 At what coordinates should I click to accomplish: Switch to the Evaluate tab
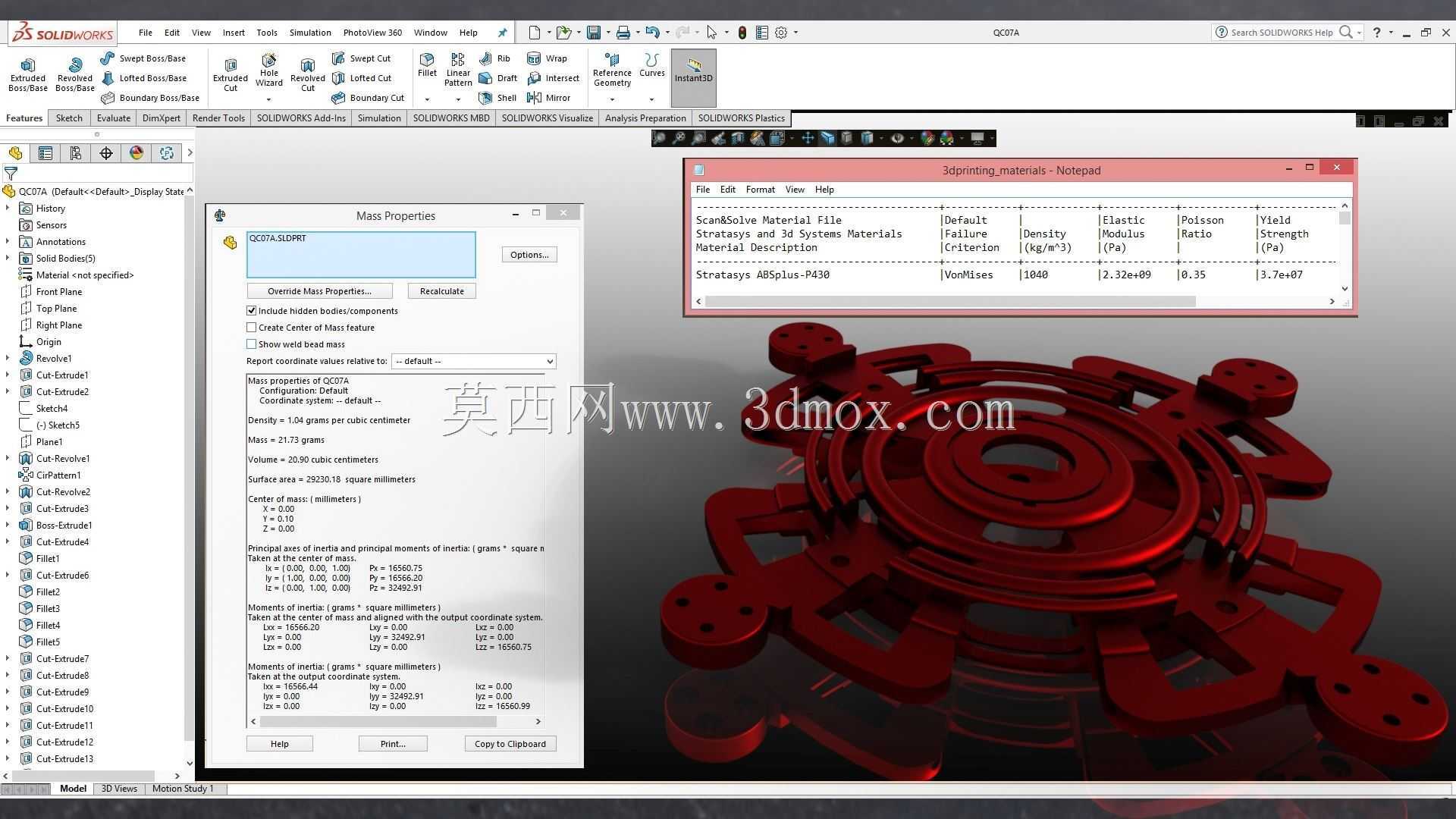click(x=114, y=118)
